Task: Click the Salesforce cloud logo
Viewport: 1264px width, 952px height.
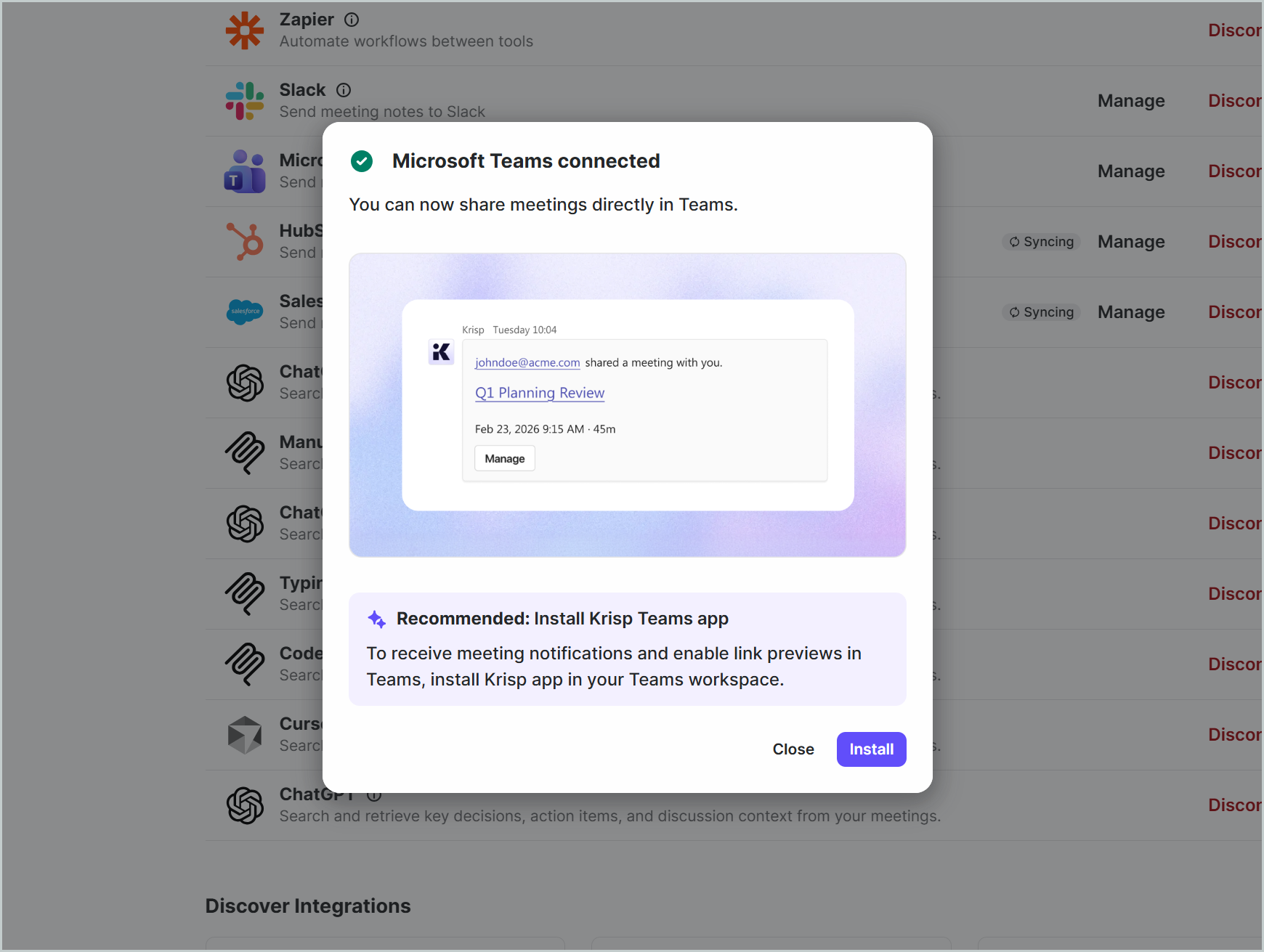Action: click(244, 312)
